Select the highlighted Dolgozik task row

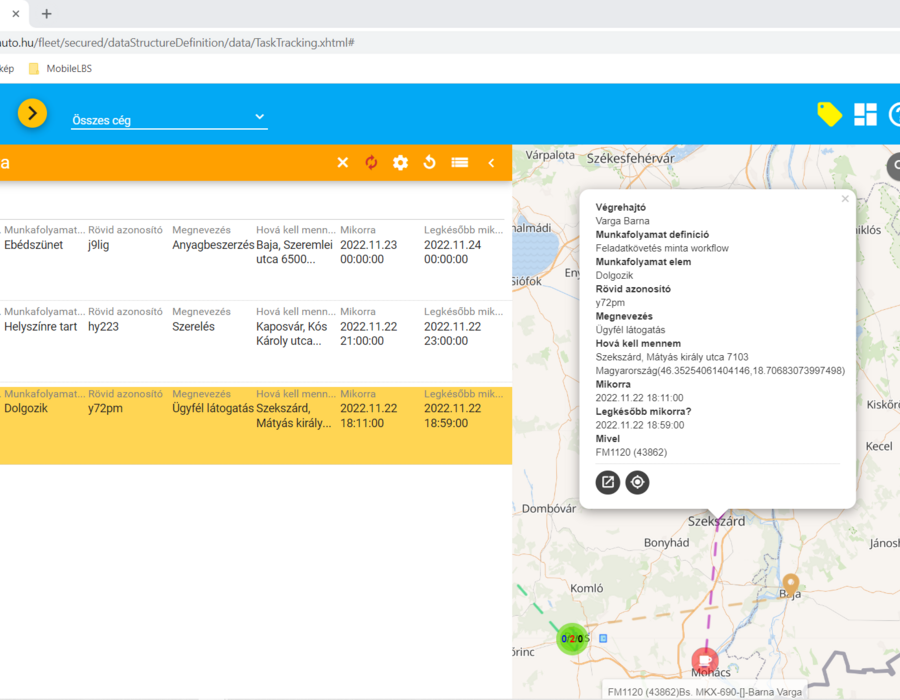coord(255,425)
